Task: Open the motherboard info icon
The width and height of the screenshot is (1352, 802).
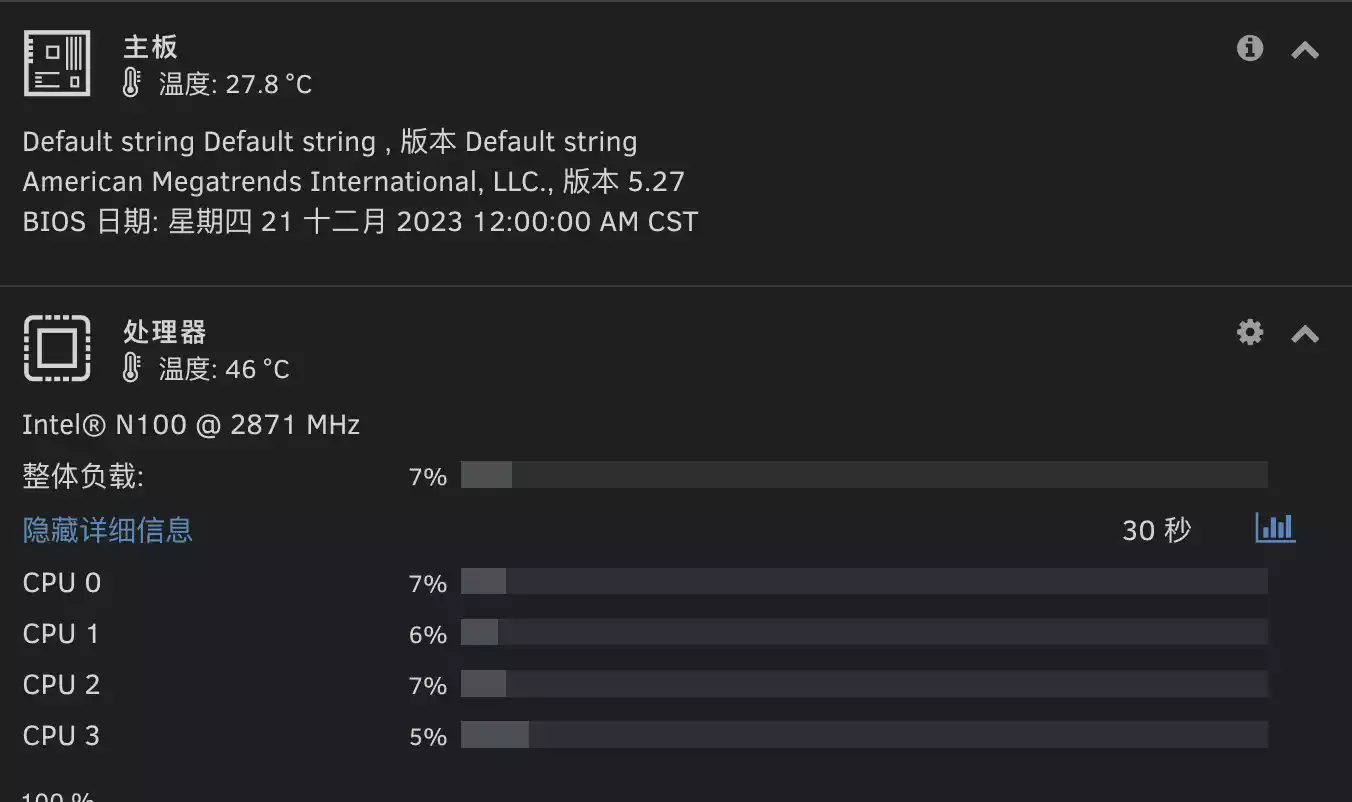Action: [1250, 48]
